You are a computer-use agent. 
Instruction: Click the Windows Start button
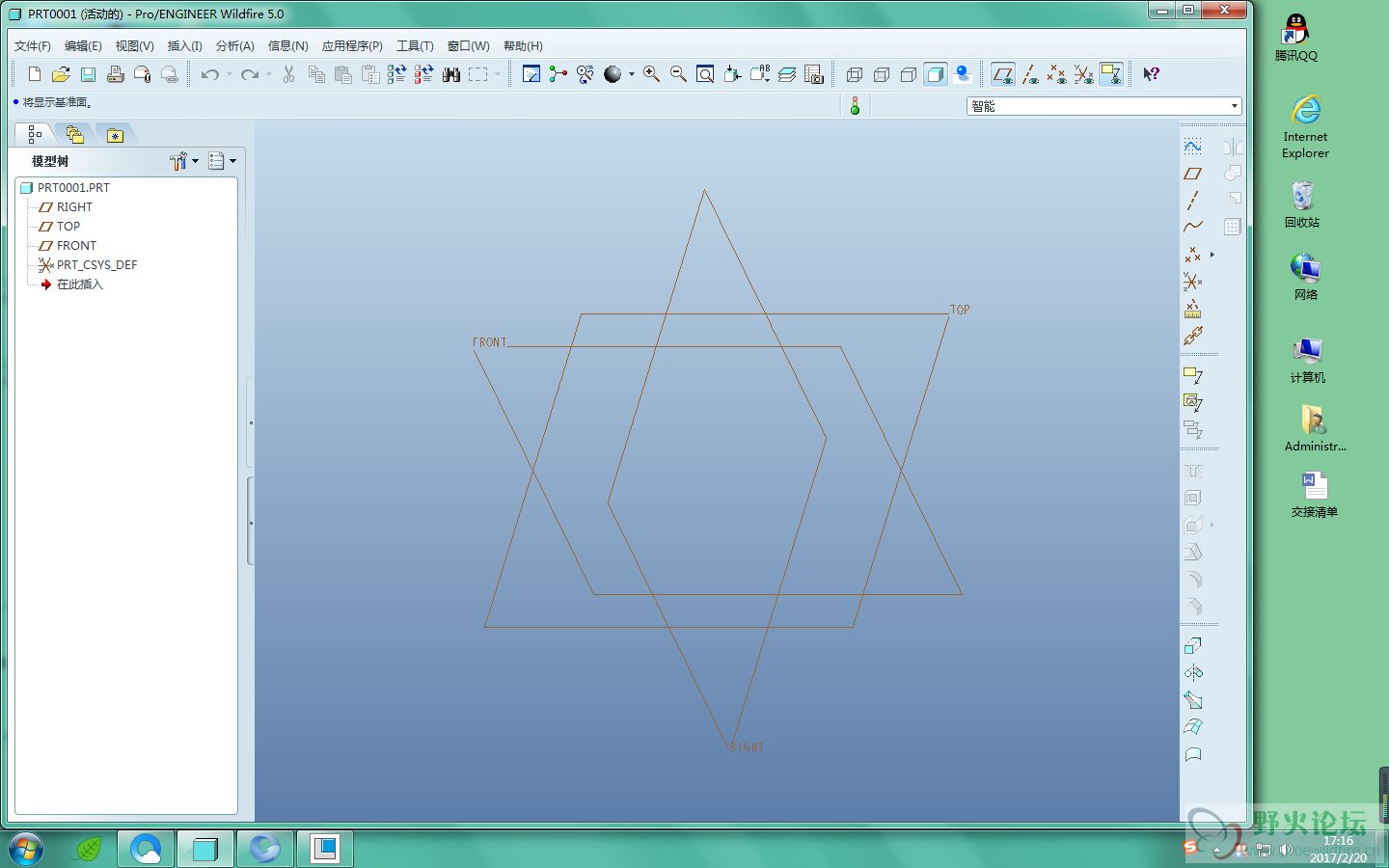tap(26, 850)
